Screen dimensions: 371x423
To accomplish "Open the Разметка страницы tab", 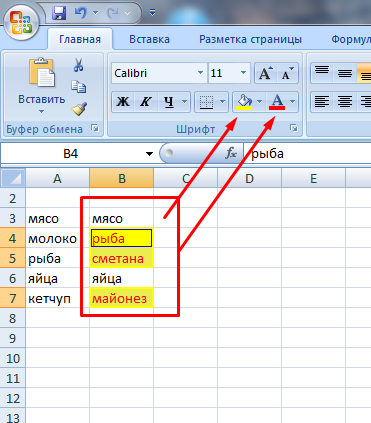I will [250, 39].
